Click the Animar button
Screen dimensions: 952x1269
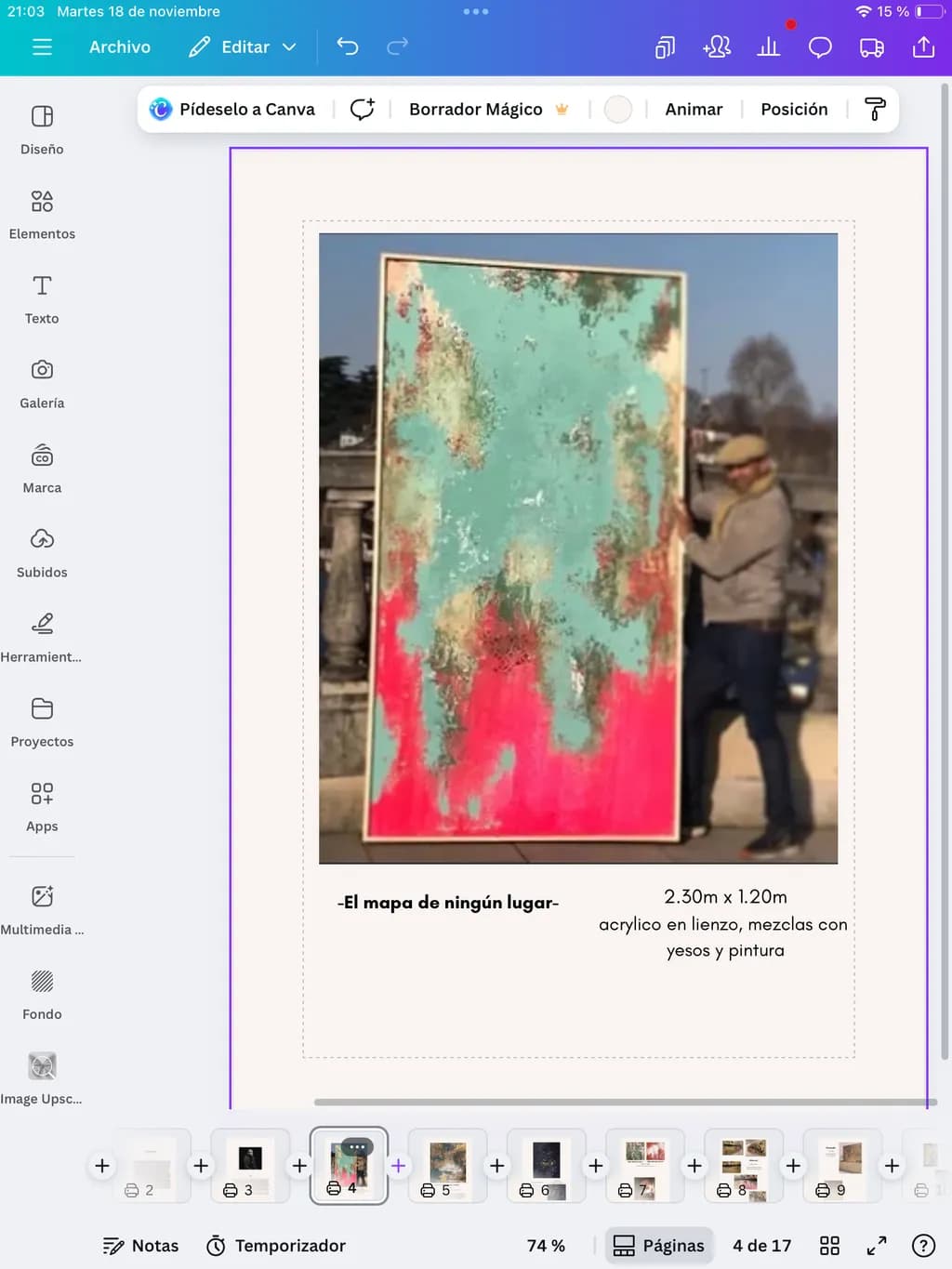click(694, 109)
